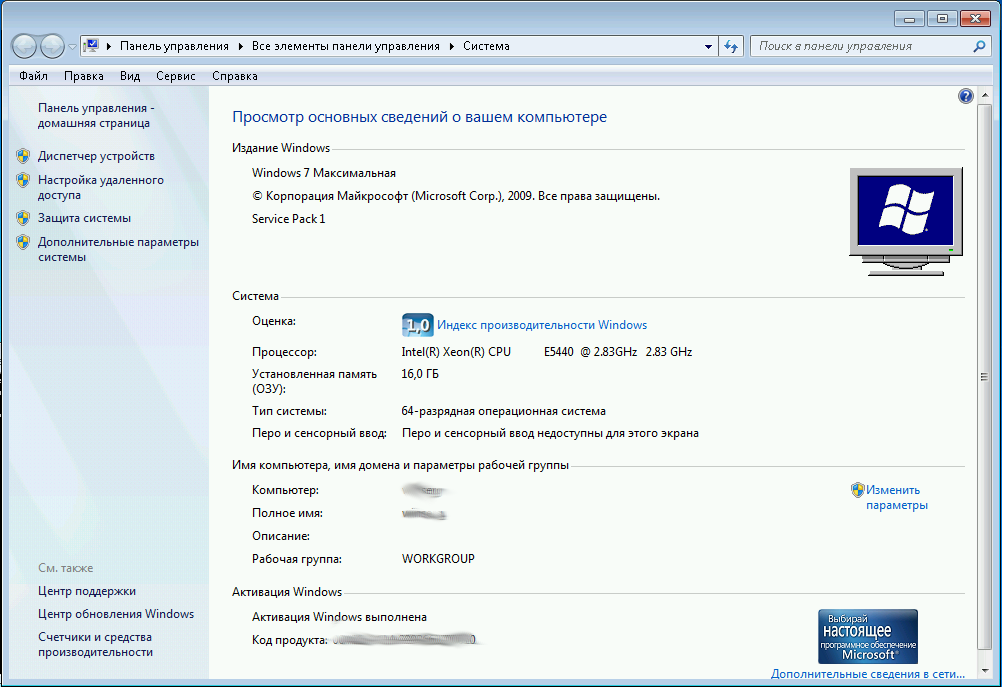1002x687 pixels.
Task: Click the Windows logo monitor image
Action: (x=906, y=221)
